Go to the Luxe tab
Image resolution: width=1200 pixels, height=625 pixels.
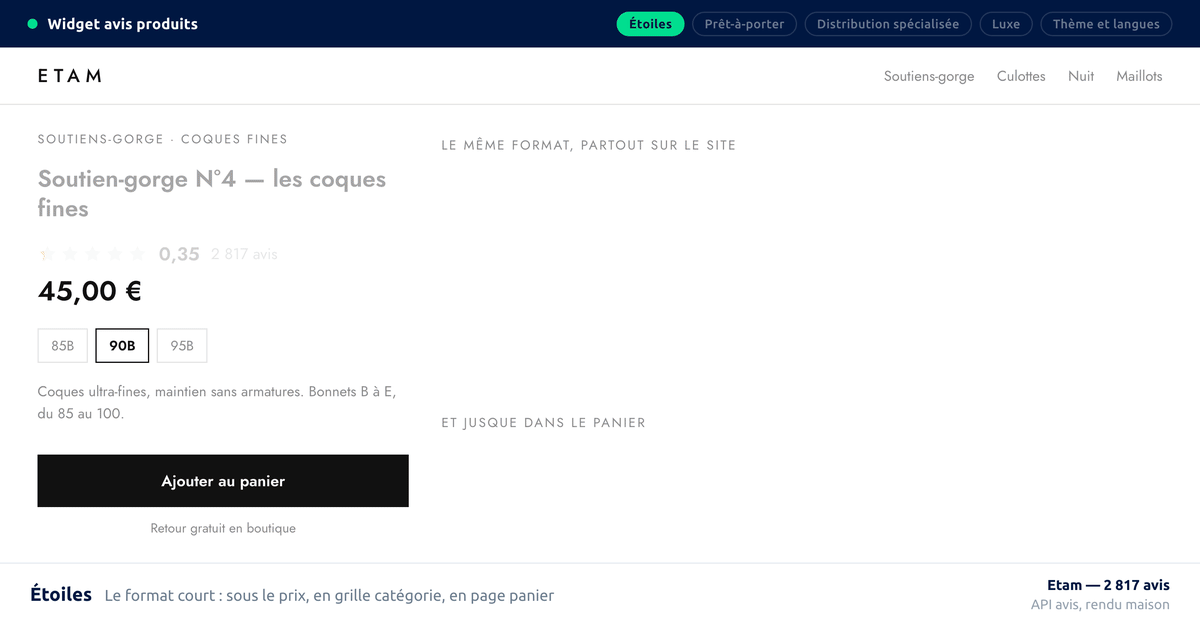tap(1006, 24)
